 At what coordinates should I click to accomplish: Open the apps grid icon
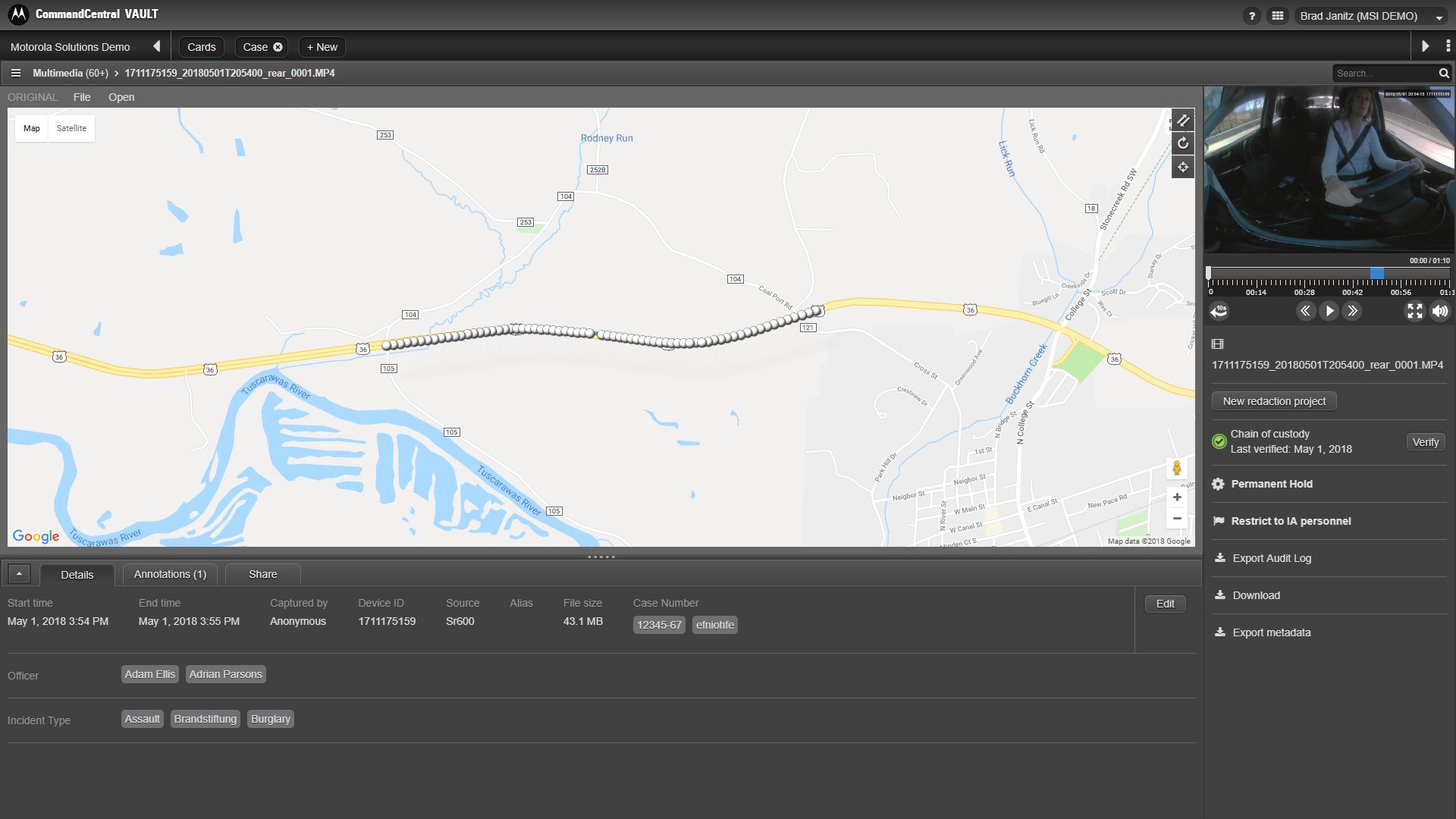click(x=1278, y=16)
